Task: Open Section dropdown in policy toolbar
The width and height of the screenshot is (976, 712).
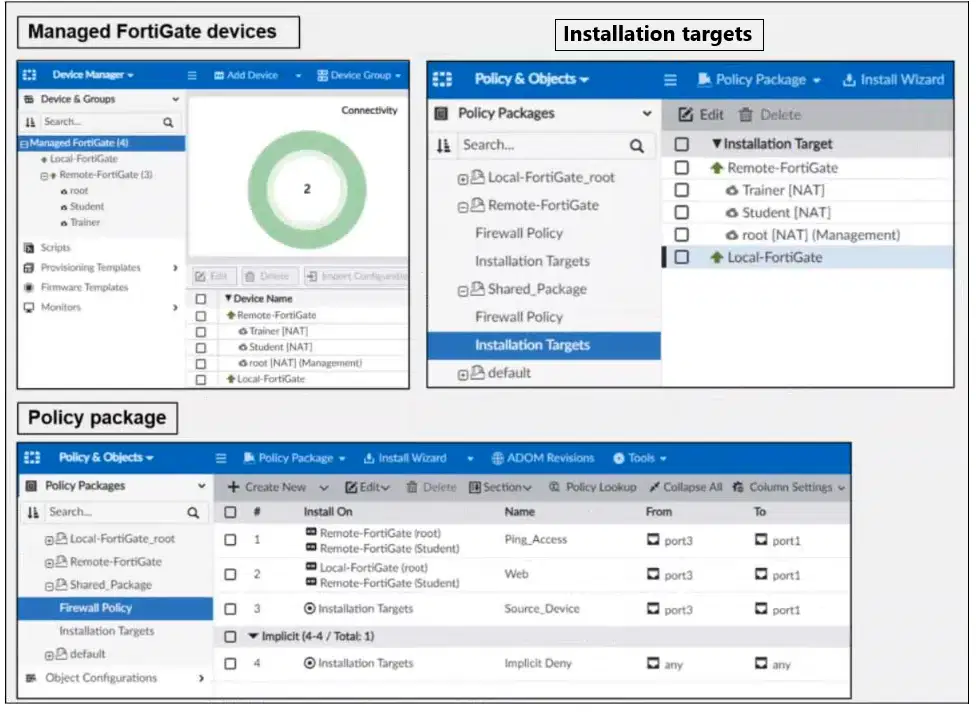Action: (x=500, y=487)
